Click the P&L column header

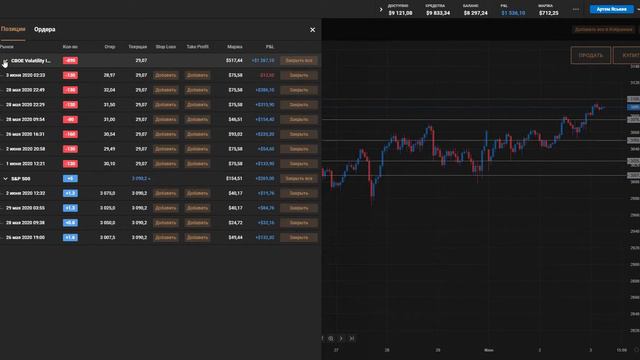click(269, 47)
